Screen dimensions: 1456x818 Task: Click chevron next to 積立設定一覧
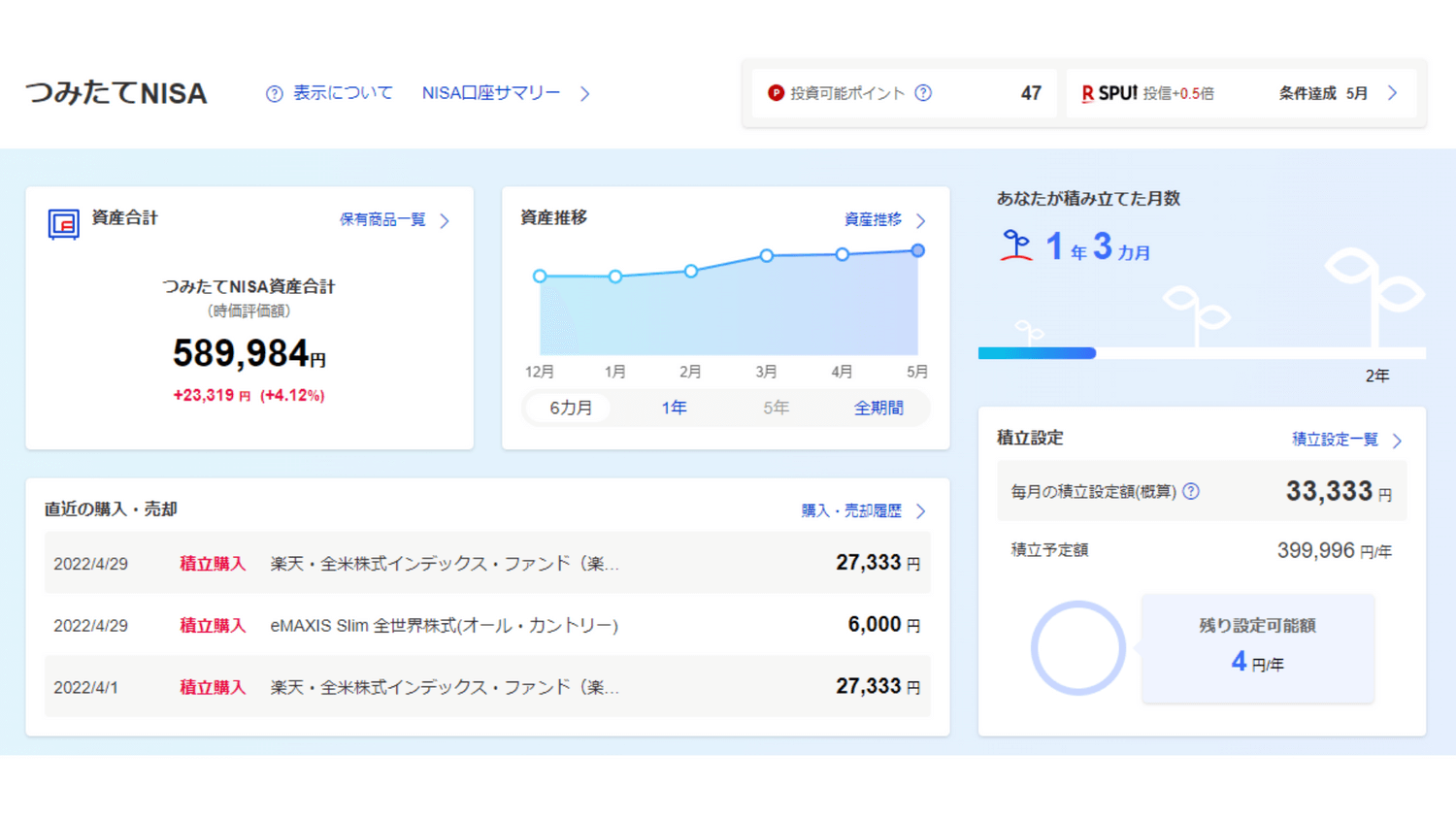coord(1397,441)
